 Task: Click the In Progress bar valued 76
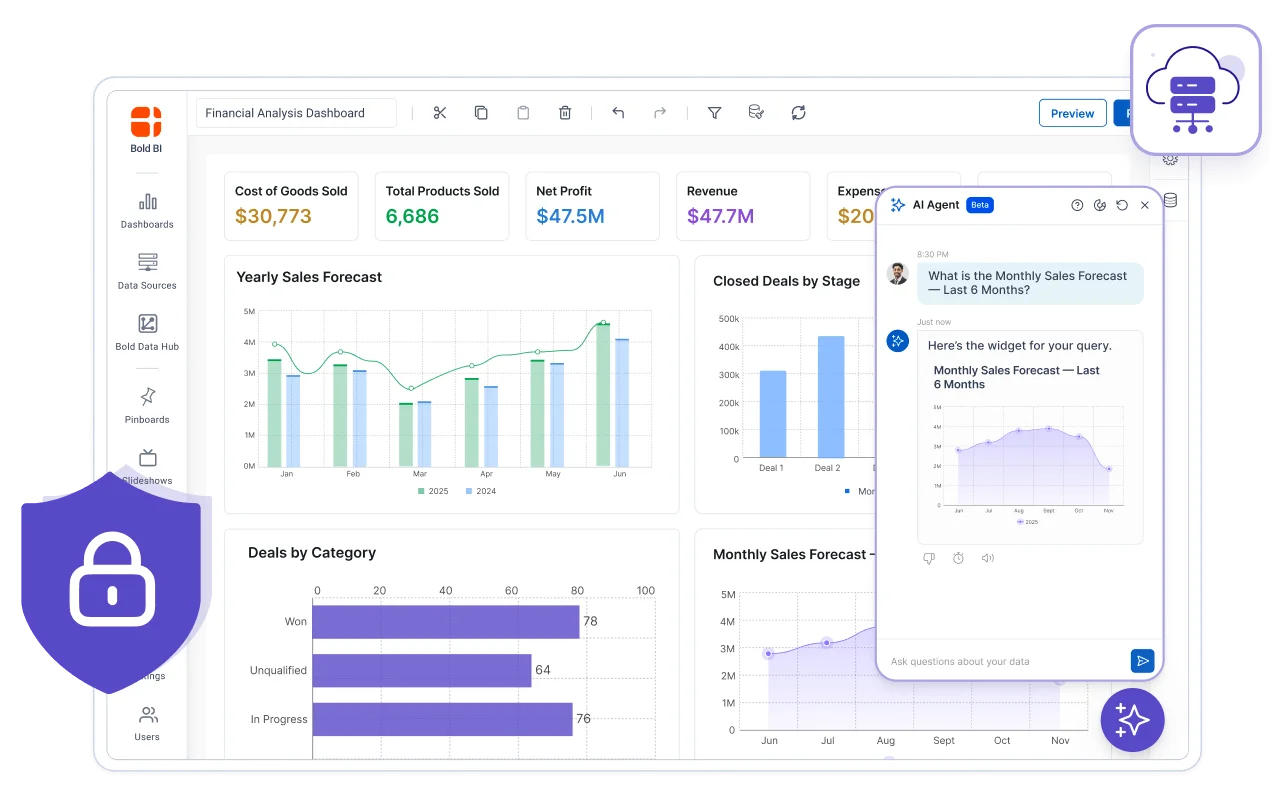tap(443, 719)
